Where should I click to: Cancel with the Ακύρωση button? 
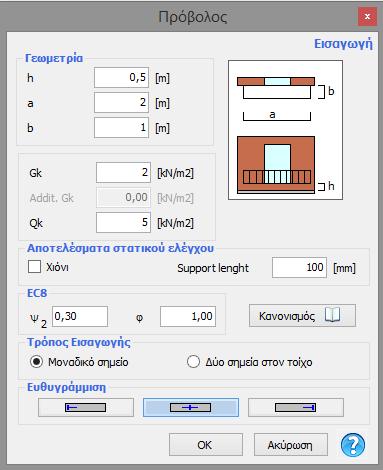(x=291, y=445)
